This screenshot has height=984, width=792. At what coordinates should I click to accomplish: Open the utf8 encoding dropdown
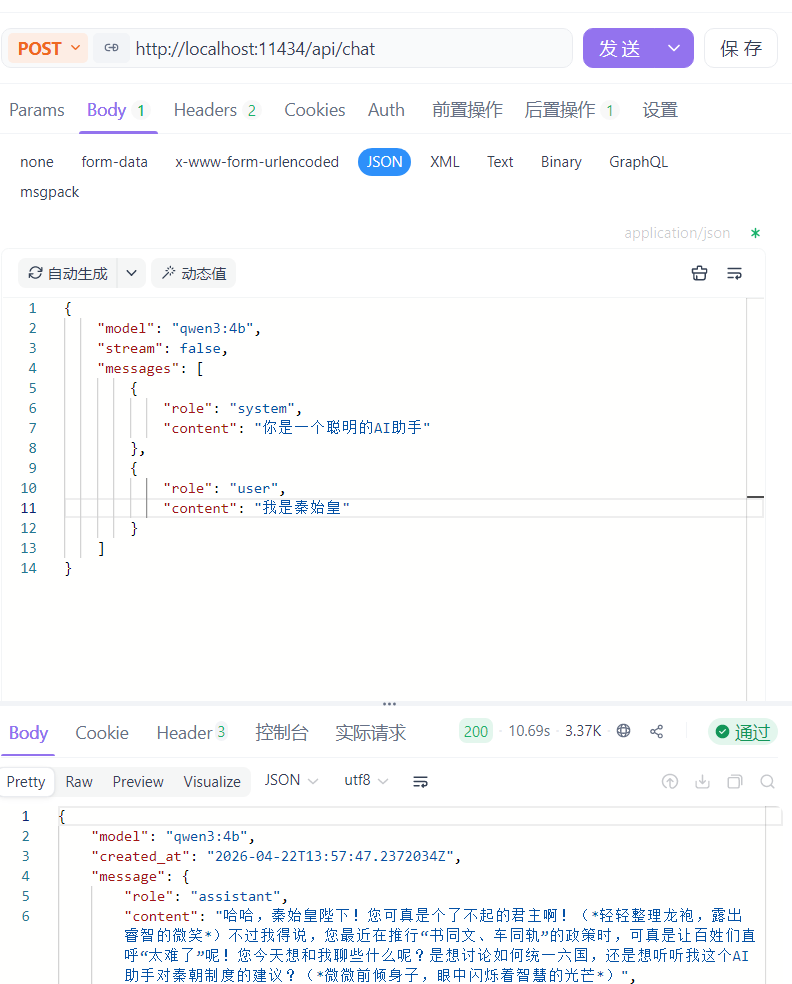pos(367,780)
